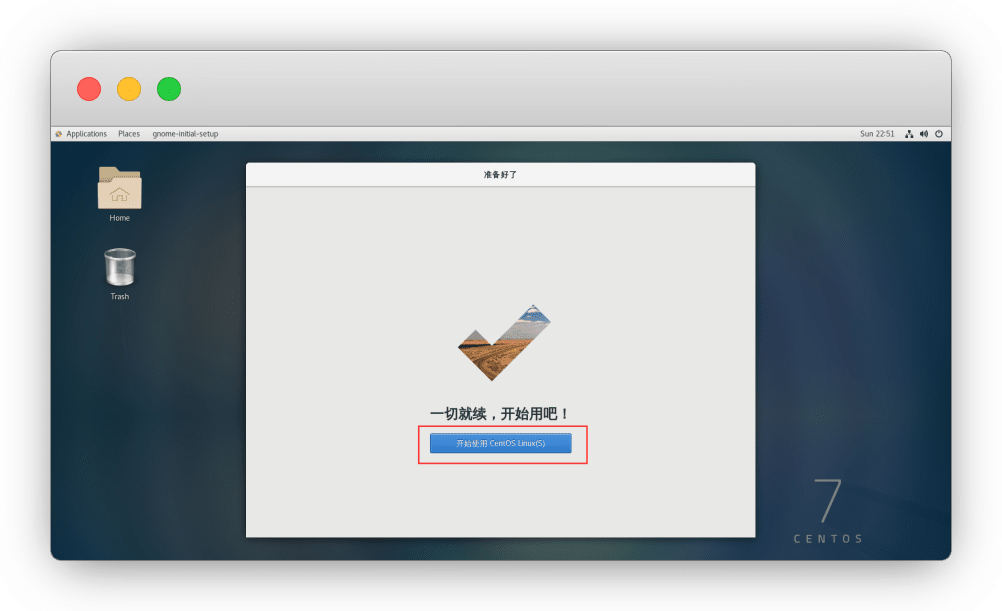1002x611 pixels.
Task: Open the Applications menu
Action: (x=86, y=134)
